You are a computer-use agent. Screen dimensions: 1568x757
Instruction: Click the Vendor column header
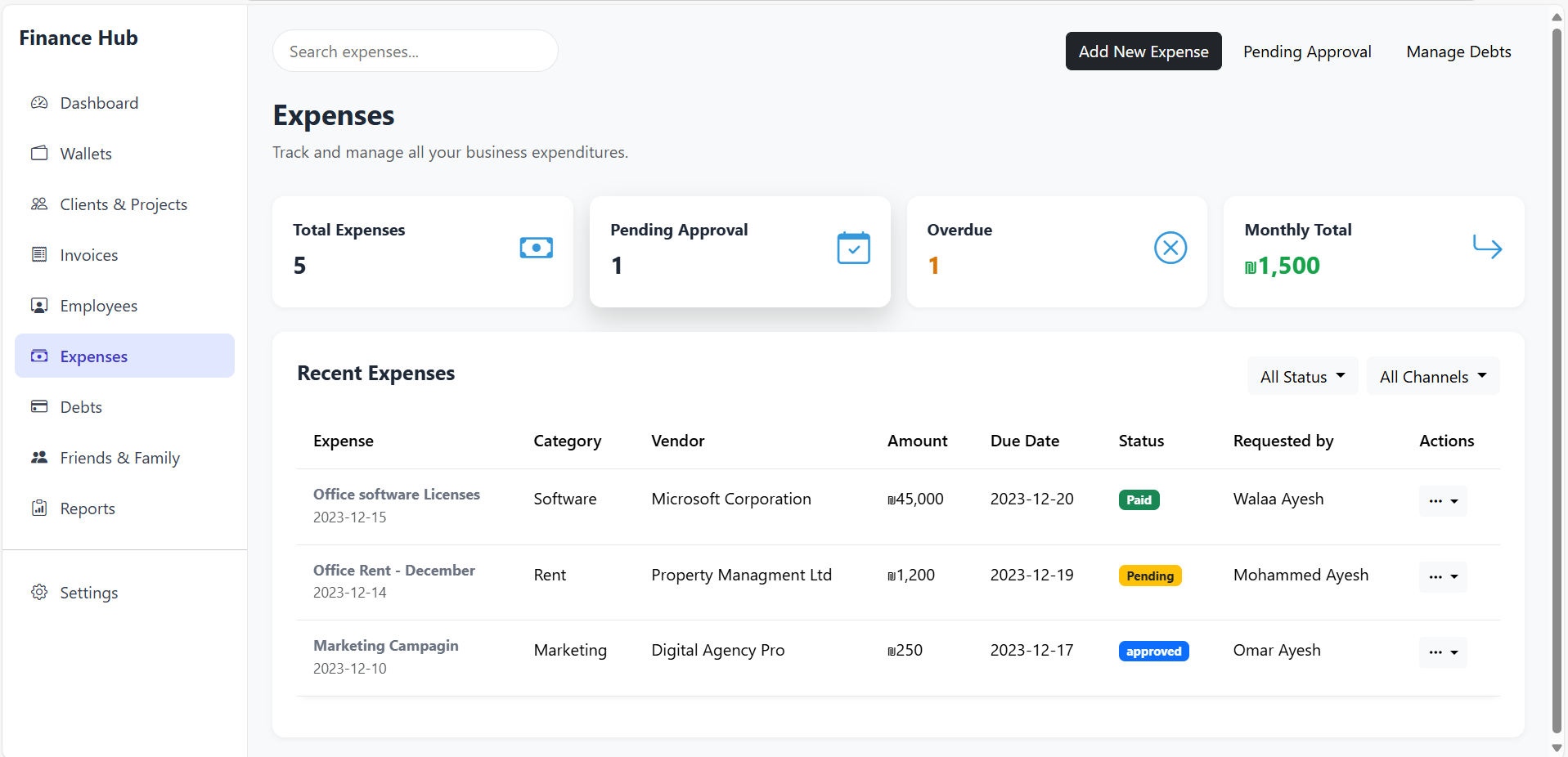[x=678, y=441]
